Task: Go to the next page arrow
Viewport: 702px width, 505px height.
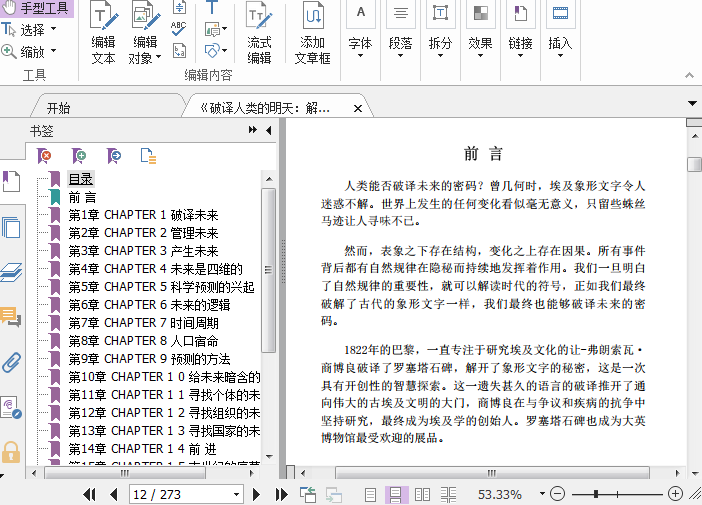Action: (257, 494)
